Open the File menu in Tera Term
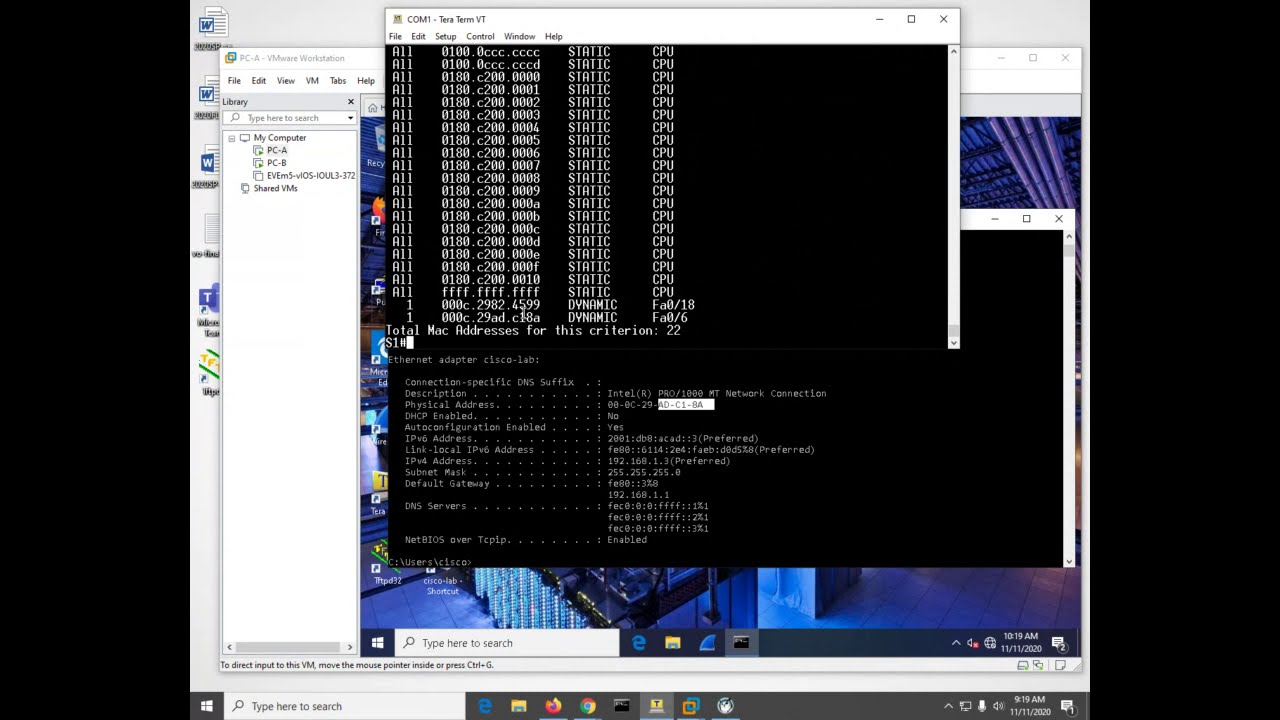This screenshot has width=1280, height=720. pyautogui.click(x=395, y=36)
